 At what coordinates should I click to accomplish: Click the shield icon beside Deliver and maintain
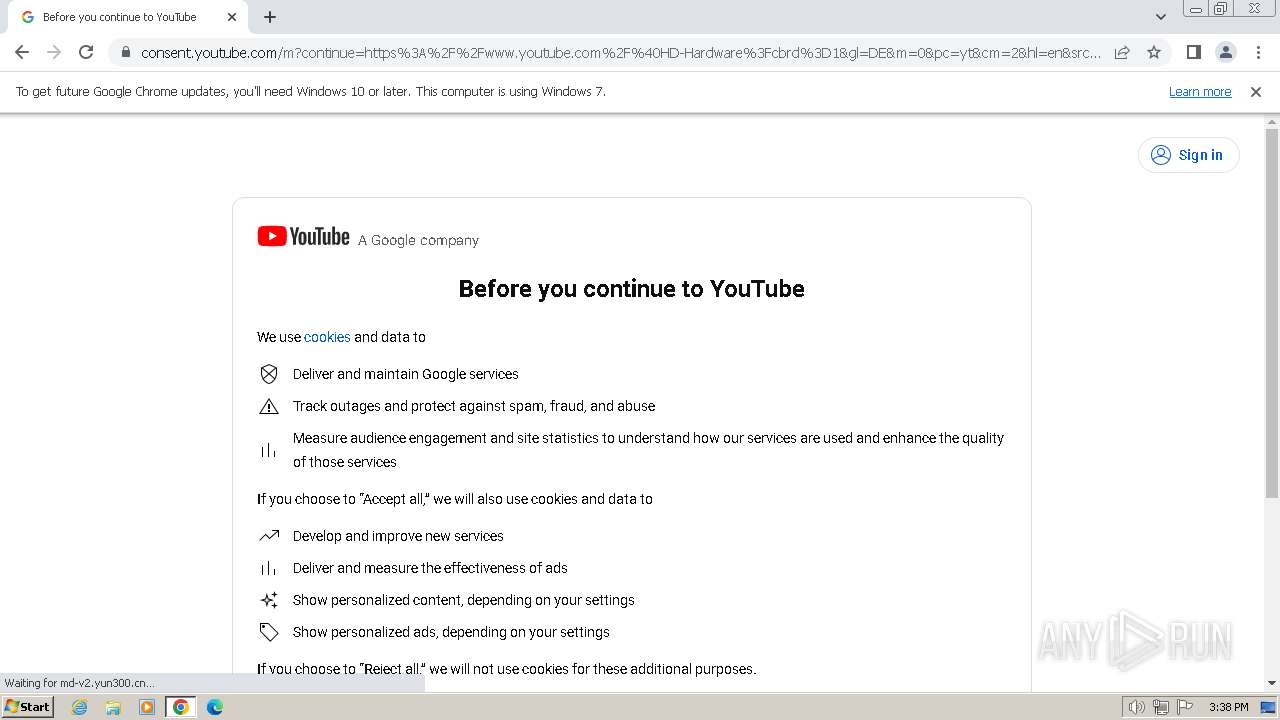pyautogui.click(x=269, y=374)
